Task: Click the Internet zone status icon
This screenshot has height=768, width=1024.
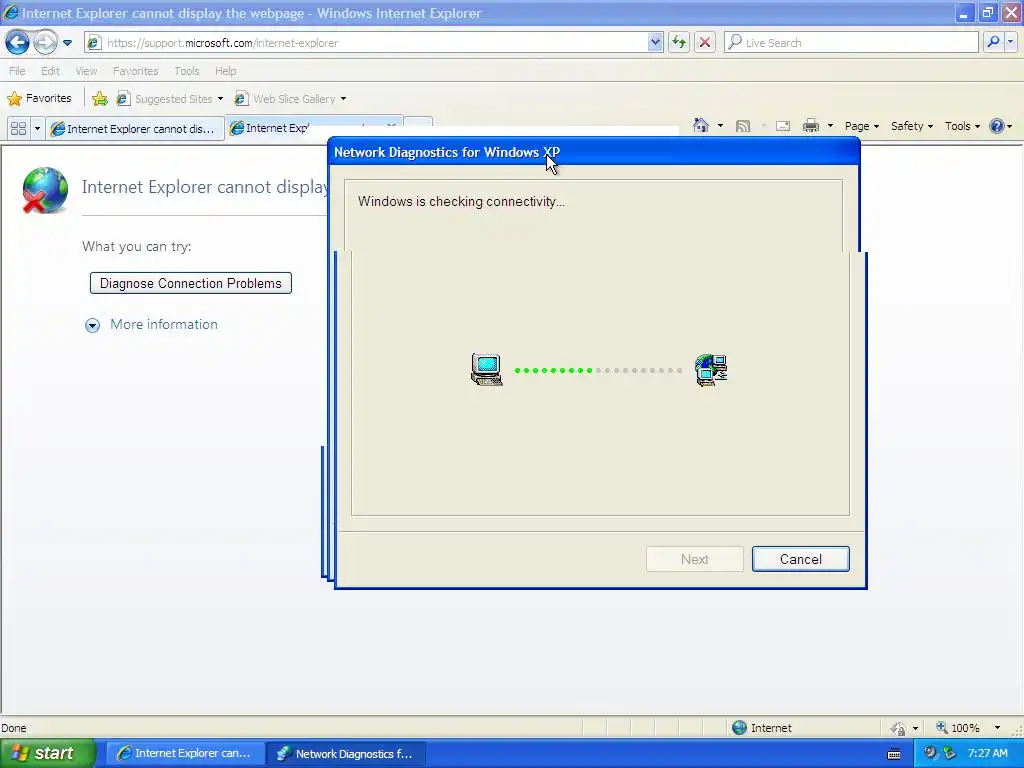Action: tap(739, 728)
